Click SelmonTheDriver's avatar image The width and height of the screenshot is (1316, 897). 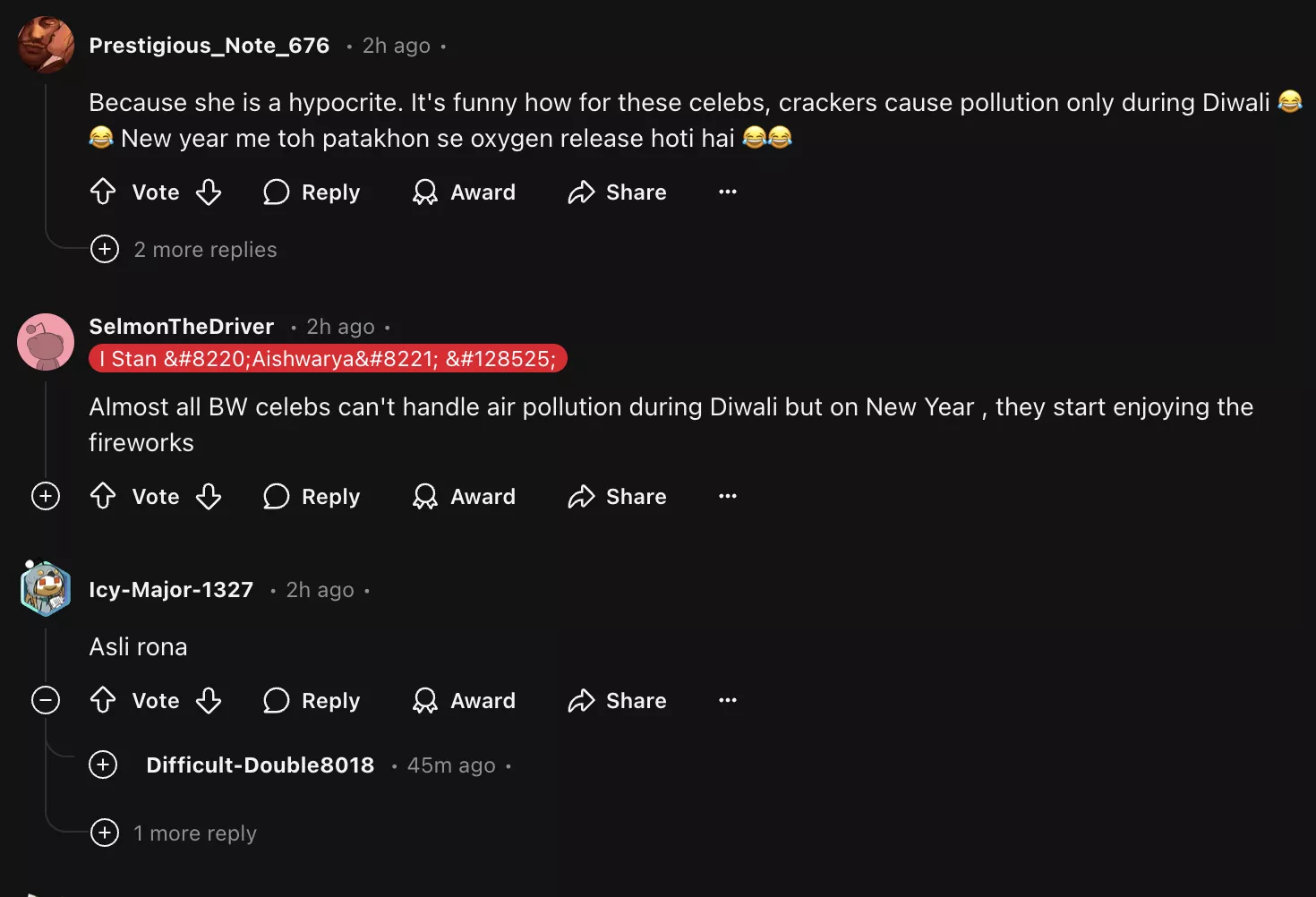[x=46, y=342]
